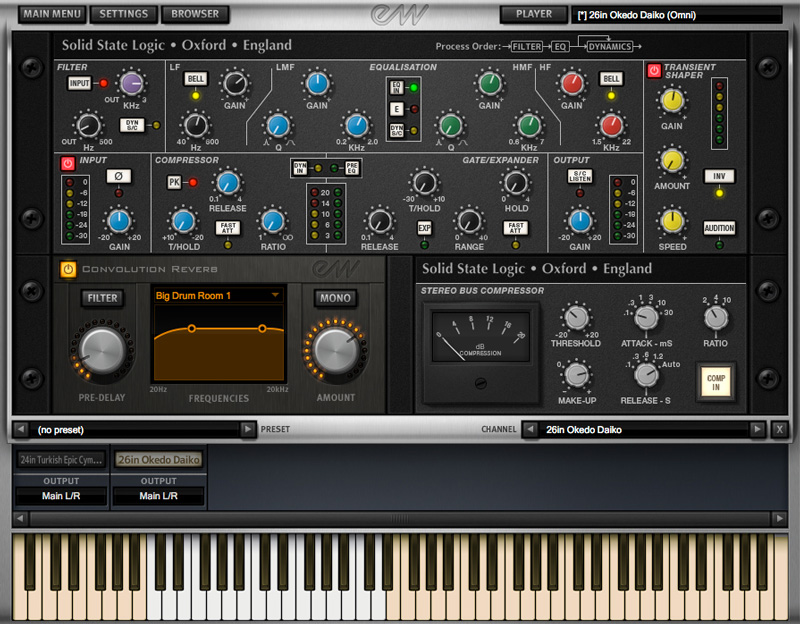Click the bus compressor MAKE-UP knob
The height and width of the screenshot is (624, 800).
click(576, 375)
